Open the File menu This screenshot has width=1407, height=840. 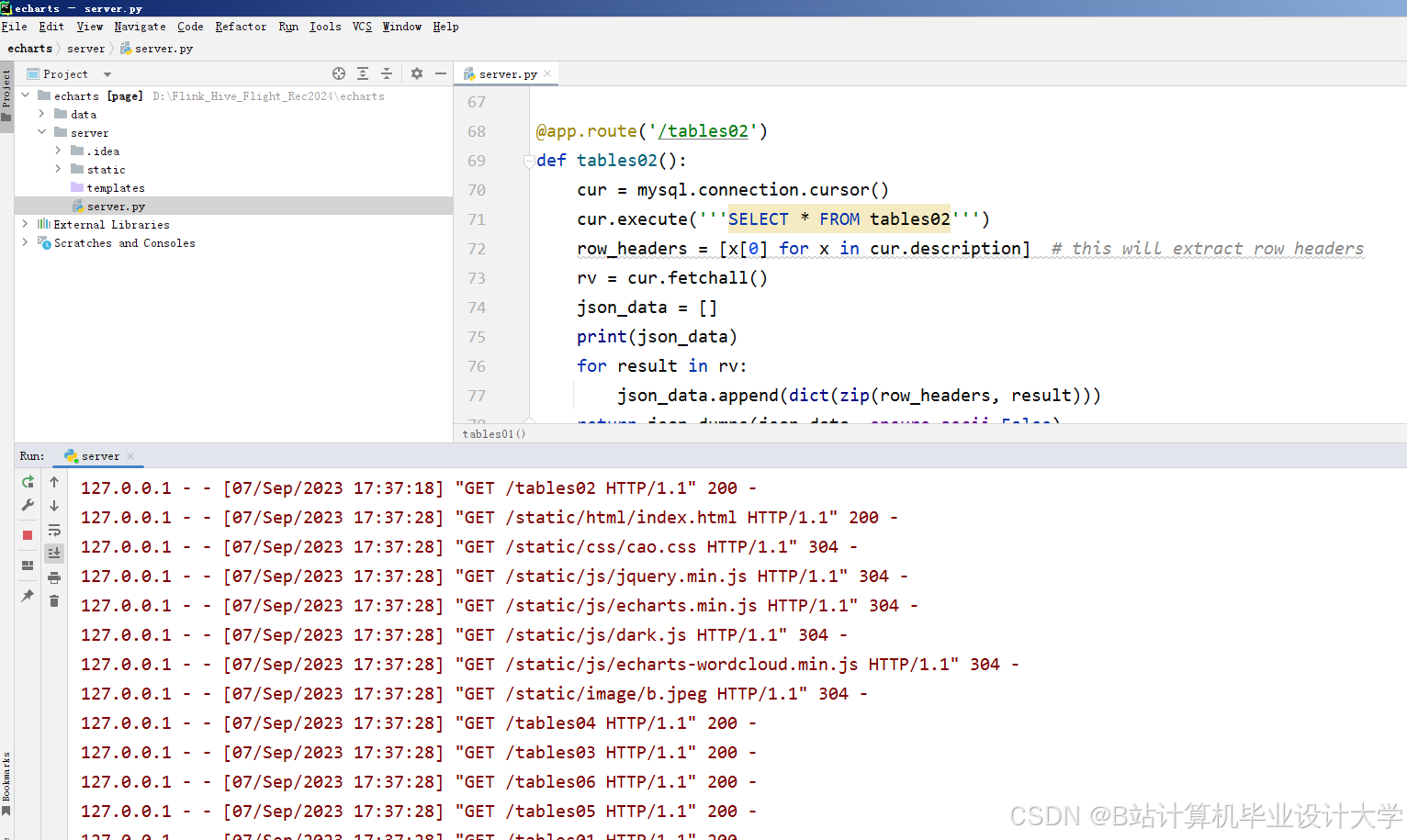click(x=14, y=27)
